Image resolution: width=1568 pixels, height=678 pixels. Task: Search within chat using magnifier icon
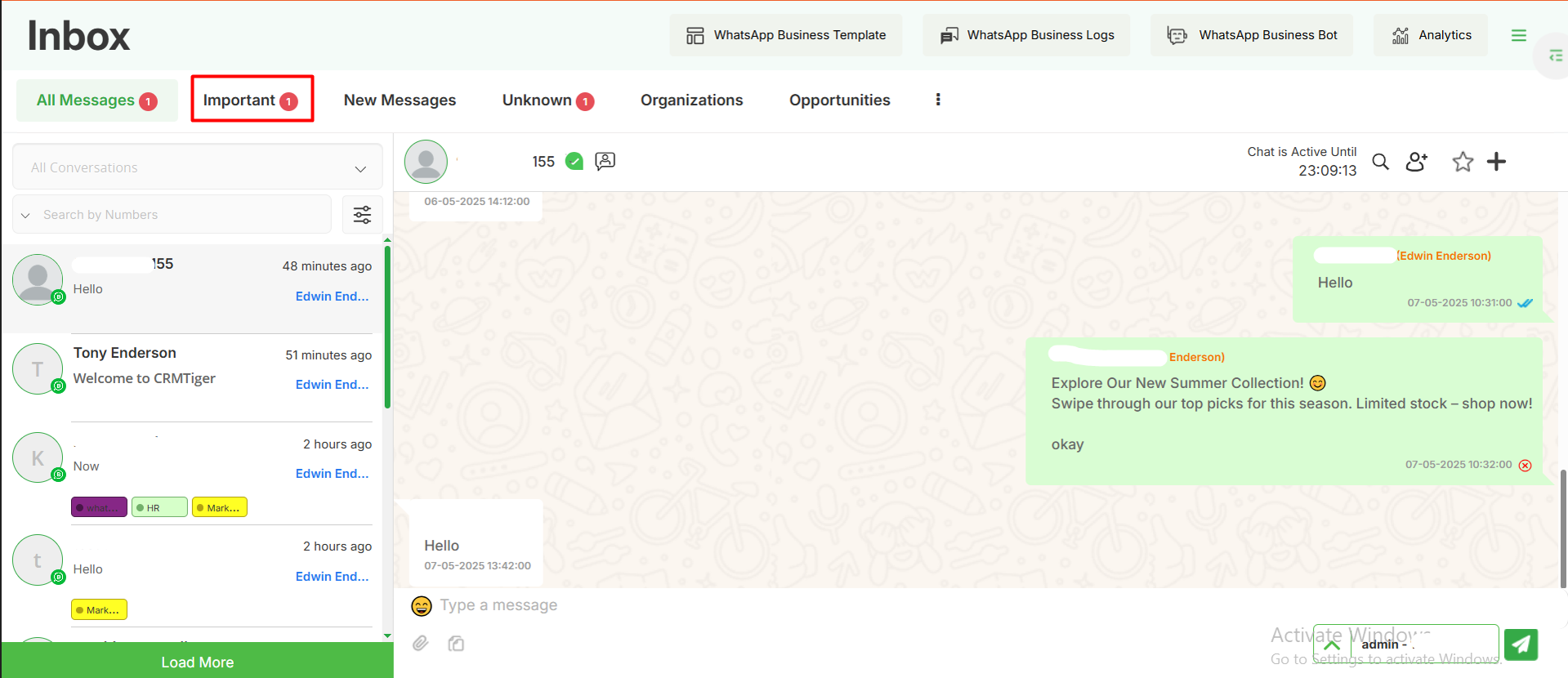(x=1380, y=162)
